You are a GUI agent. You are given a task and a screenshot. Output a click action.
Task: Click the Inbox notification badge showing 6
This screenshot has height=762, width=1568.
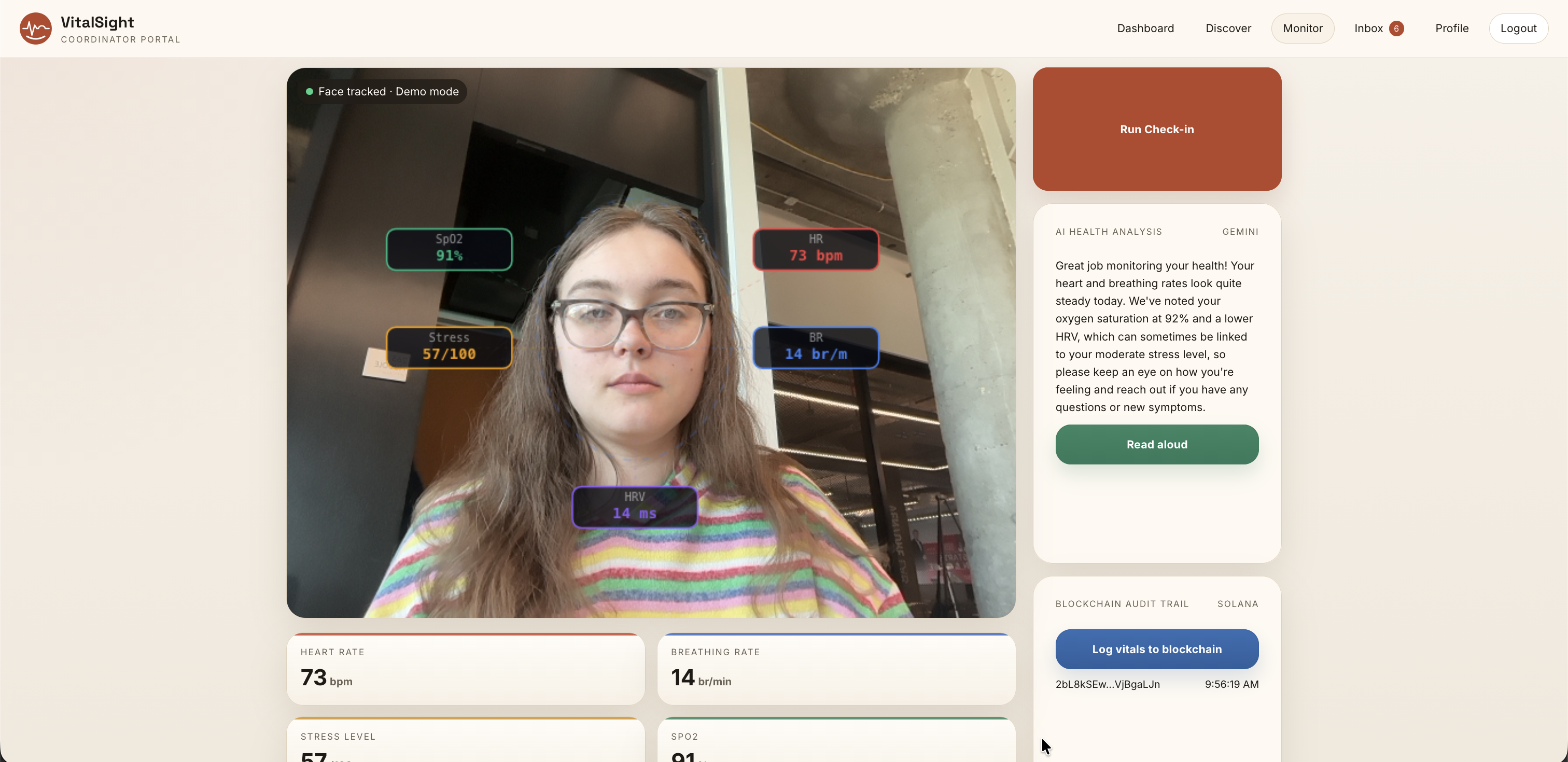(1396, 29)
